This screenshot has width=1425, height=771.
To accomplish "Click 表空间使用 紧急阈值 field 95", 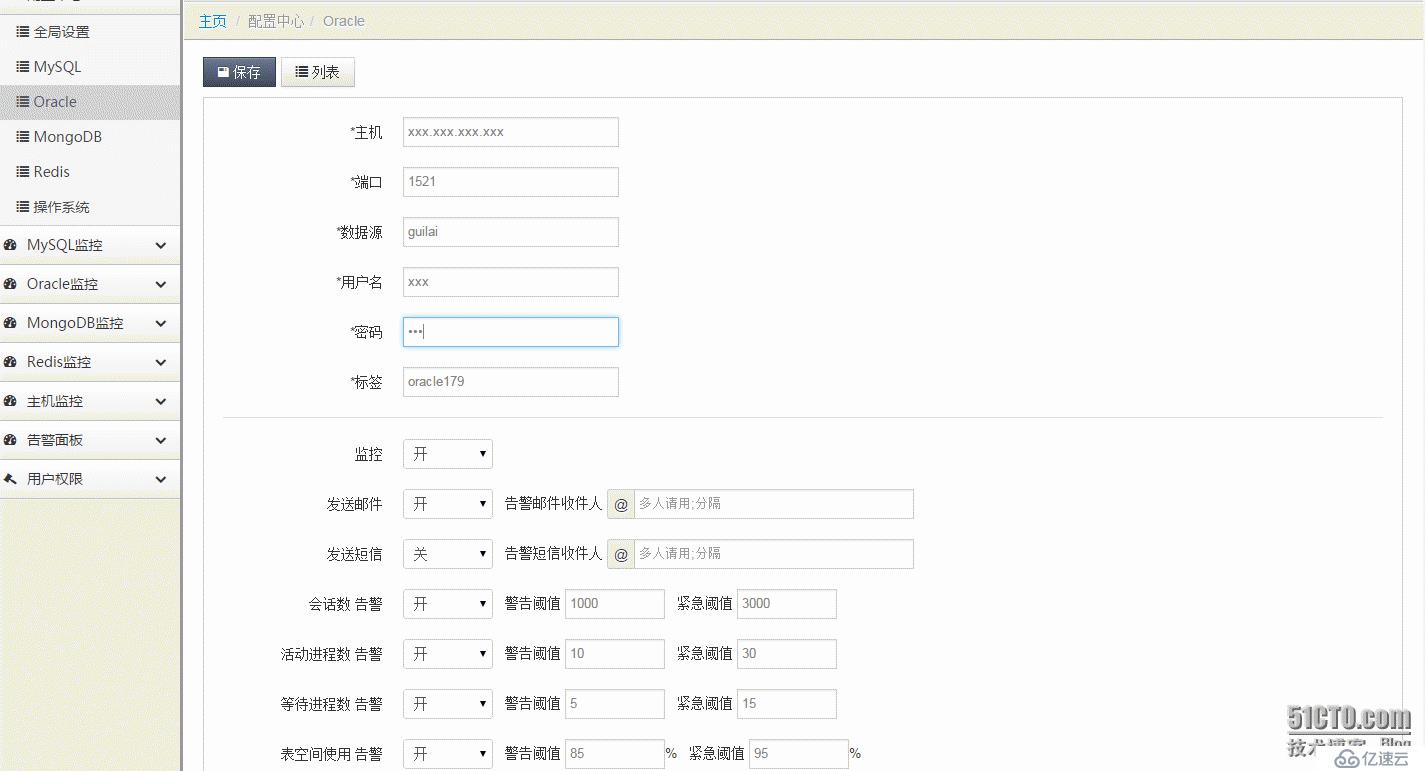I will click(x=799, y=754).
